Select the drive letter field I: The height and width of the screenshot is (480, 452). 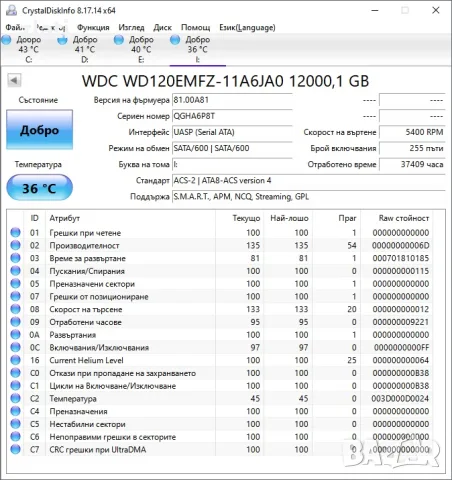coord(232,164)
